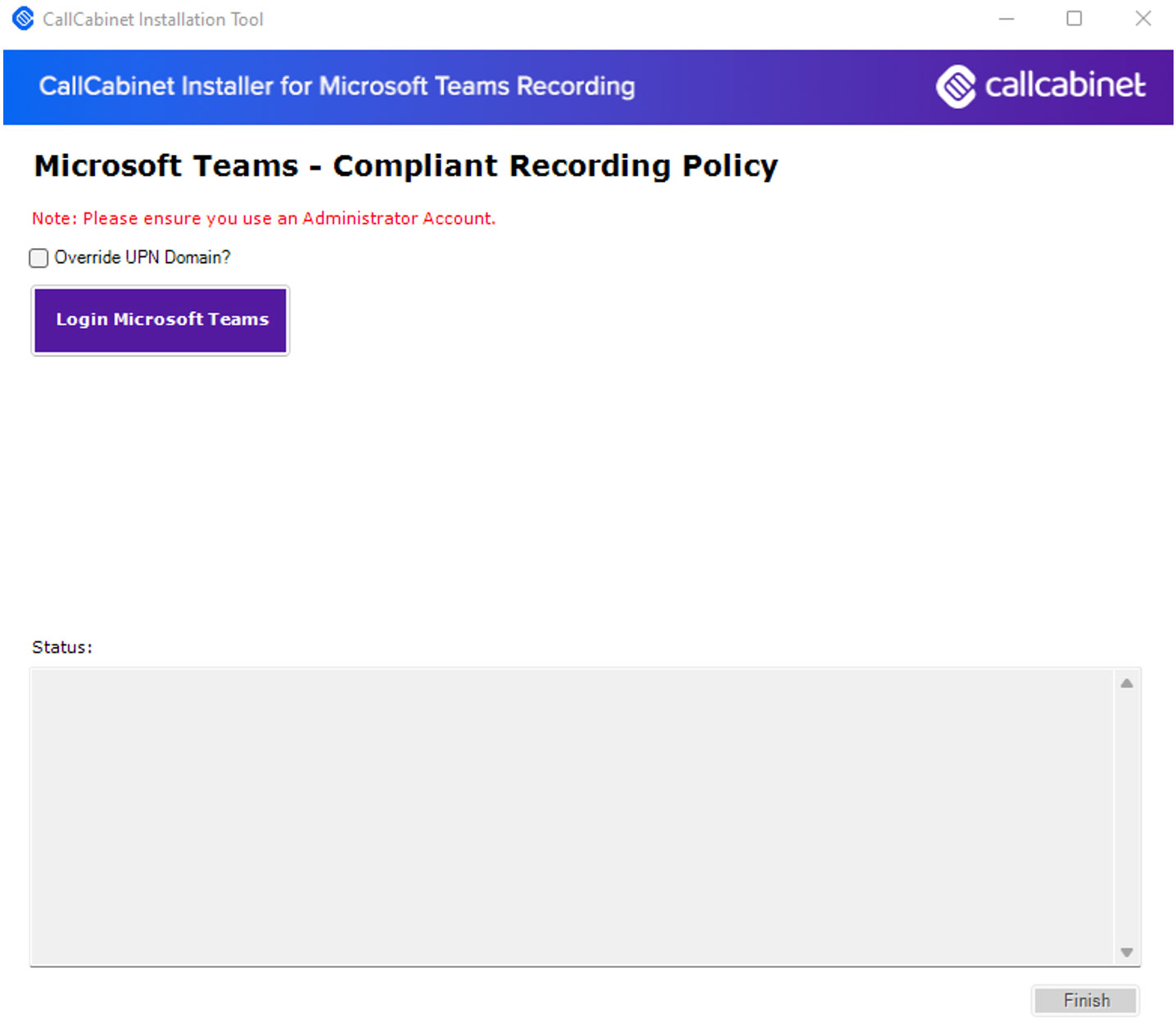
Task: Maximize the CallCabinet Installation Tool window
Action: [x=1074, y=18]
